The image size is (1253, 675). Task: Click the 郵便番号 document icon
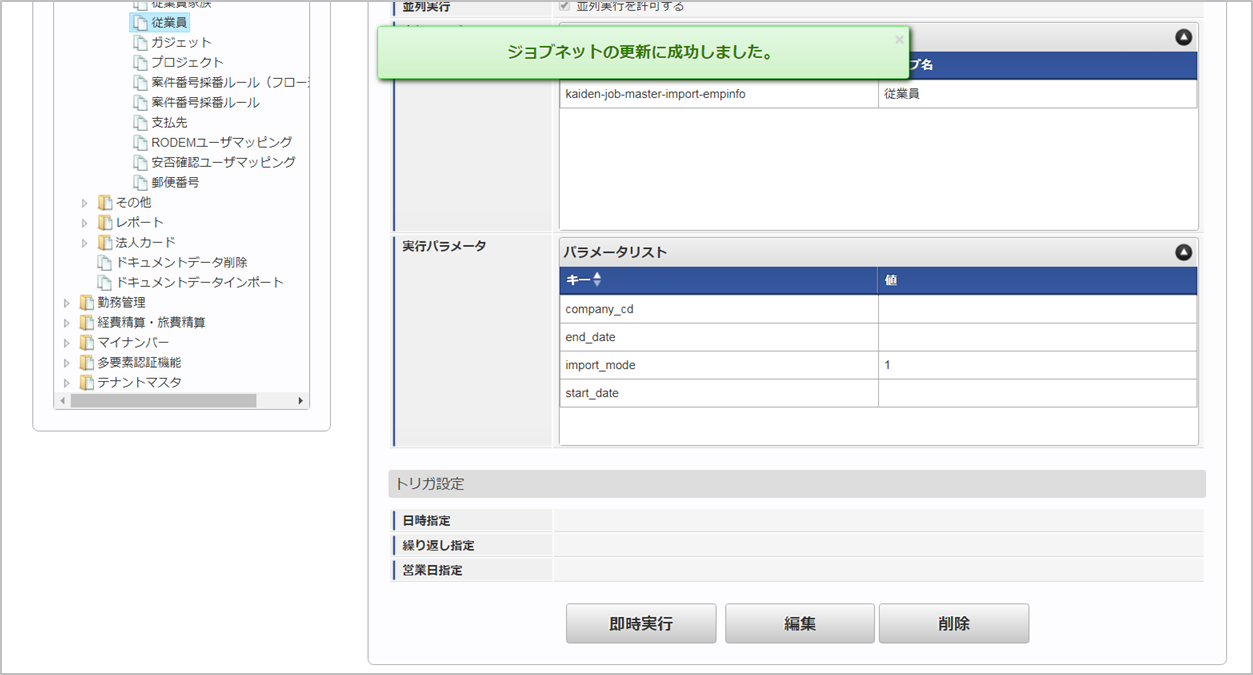coord(140,182)
